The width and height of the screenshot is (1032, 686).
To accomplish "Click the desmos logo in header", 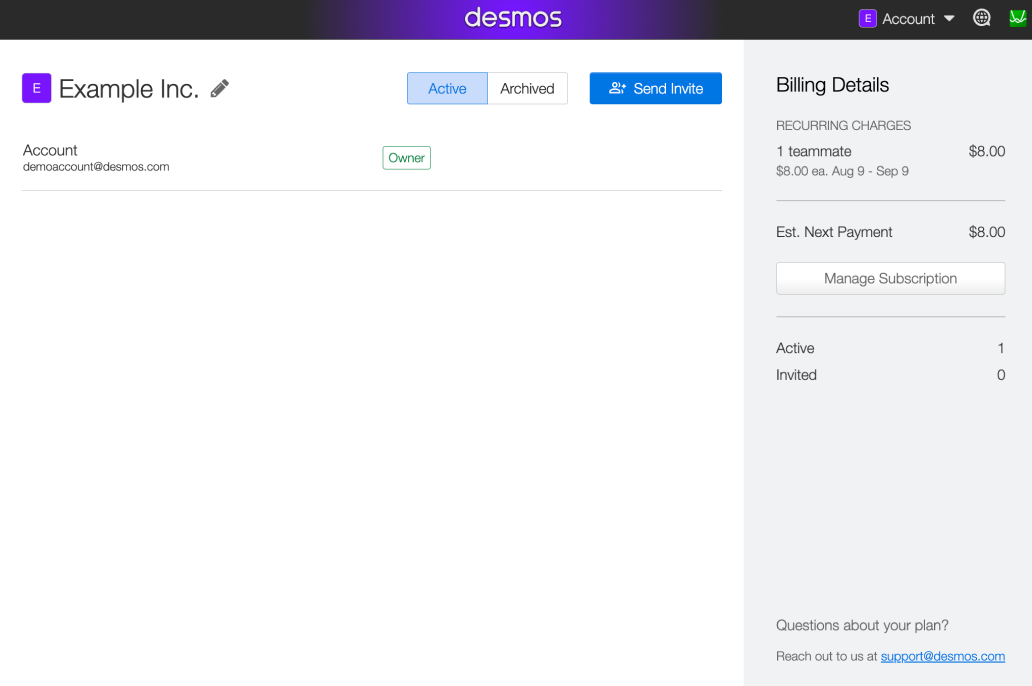I will coord(513,18).
